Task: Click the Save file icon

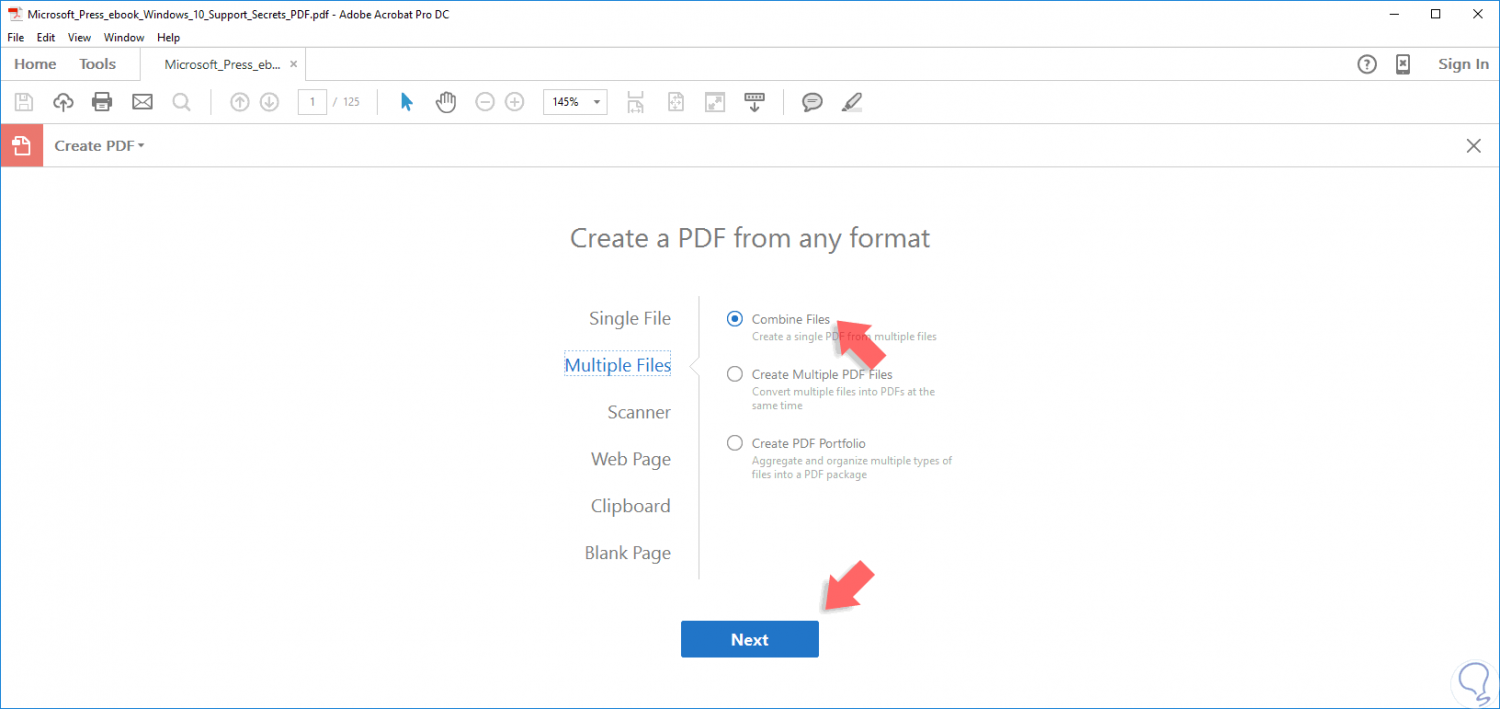Action: tap(24, 102)
